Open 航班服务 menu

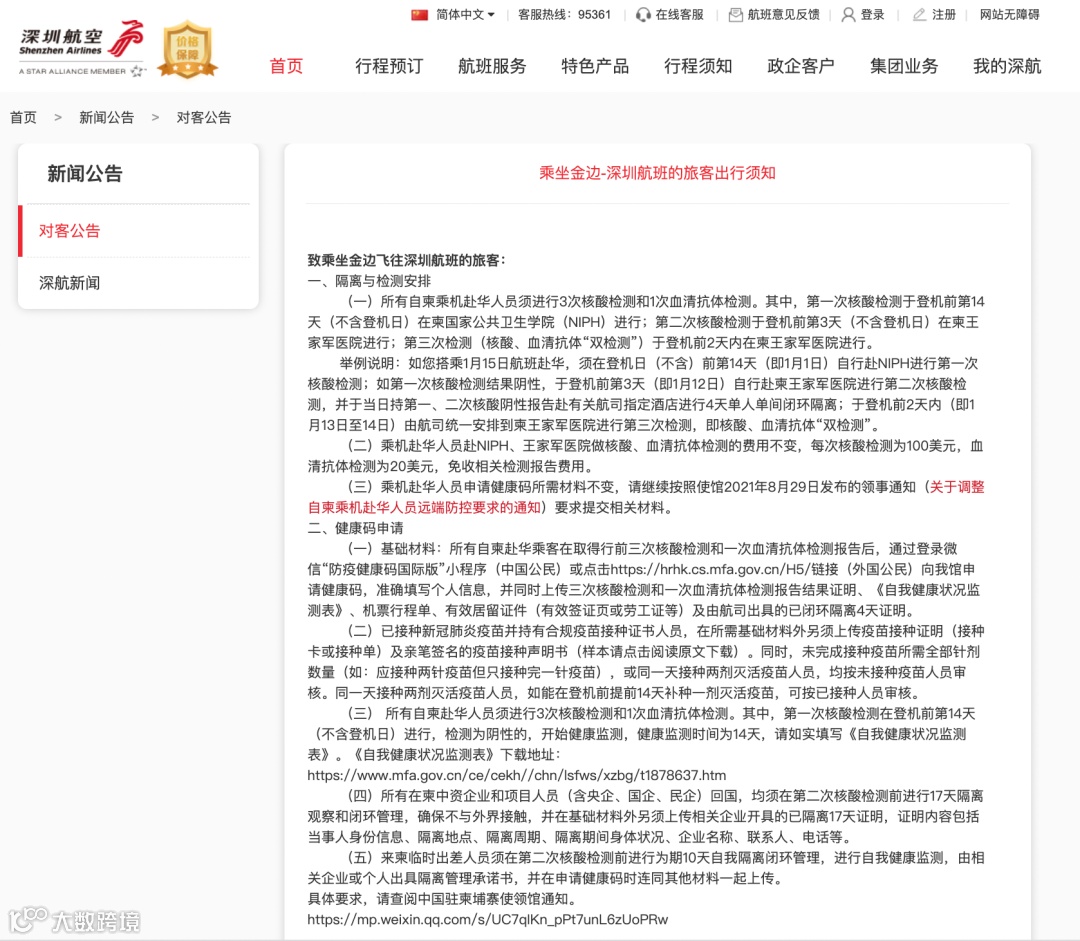pyautogui.click(x=492, y=66)
